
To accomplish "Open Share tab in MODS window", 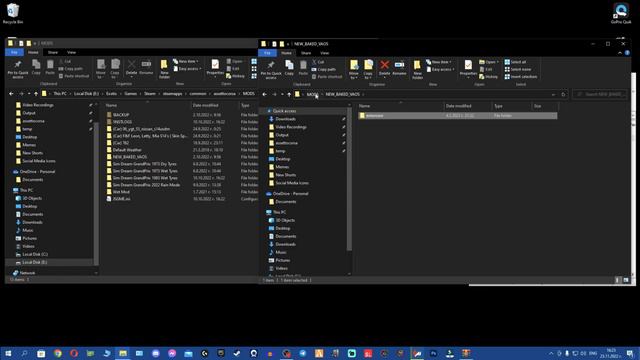I will click(x=53, y=52).
